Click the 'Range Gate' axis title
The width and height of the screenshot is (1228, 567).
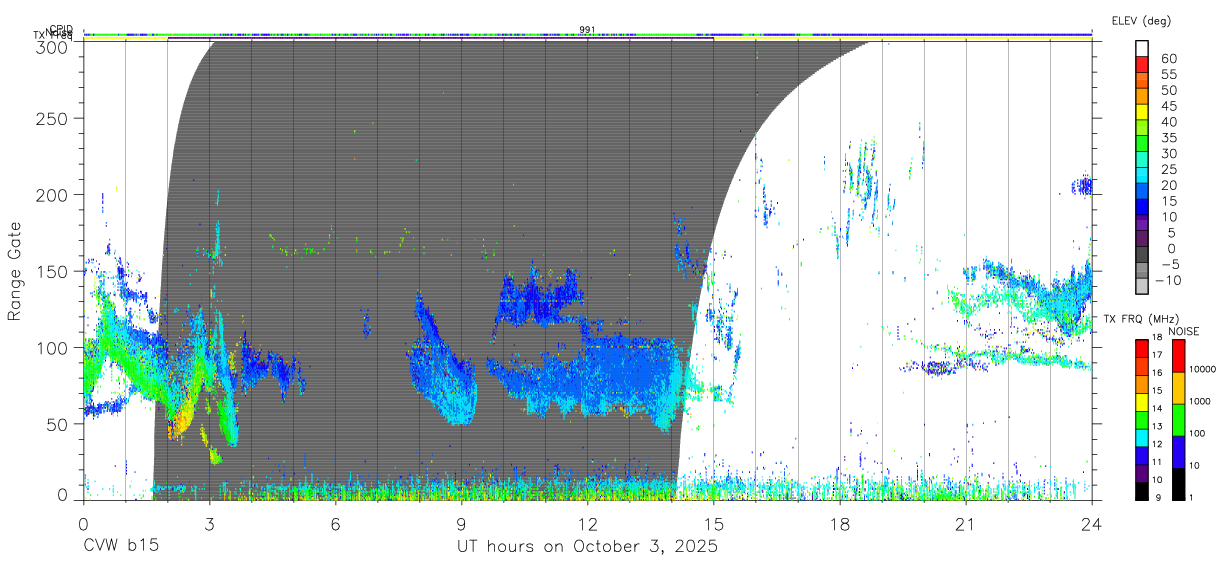point(16,271)
